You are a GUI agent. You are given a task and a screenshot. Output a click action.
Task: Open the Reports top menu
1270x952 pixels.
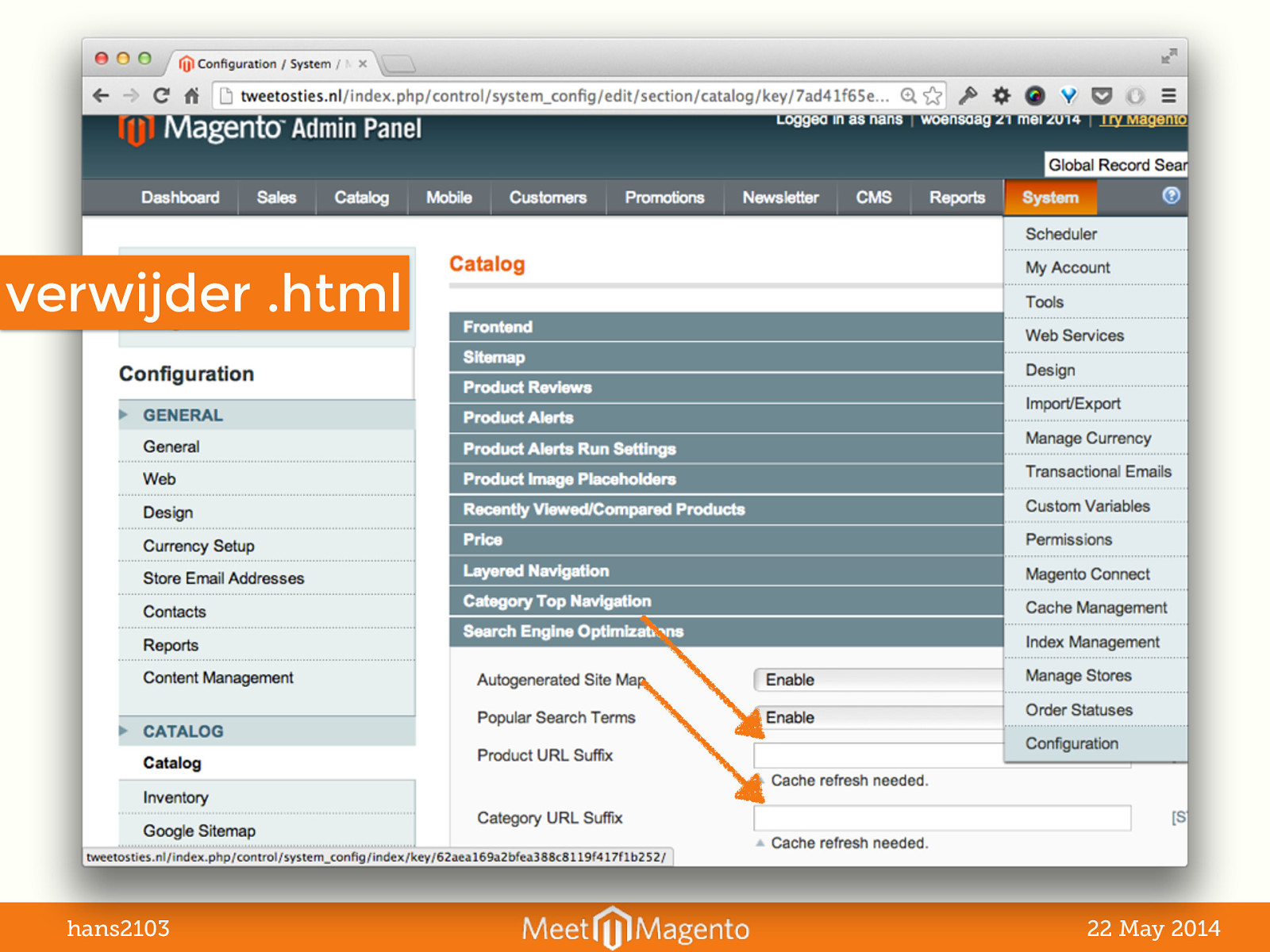pos(957,198)
